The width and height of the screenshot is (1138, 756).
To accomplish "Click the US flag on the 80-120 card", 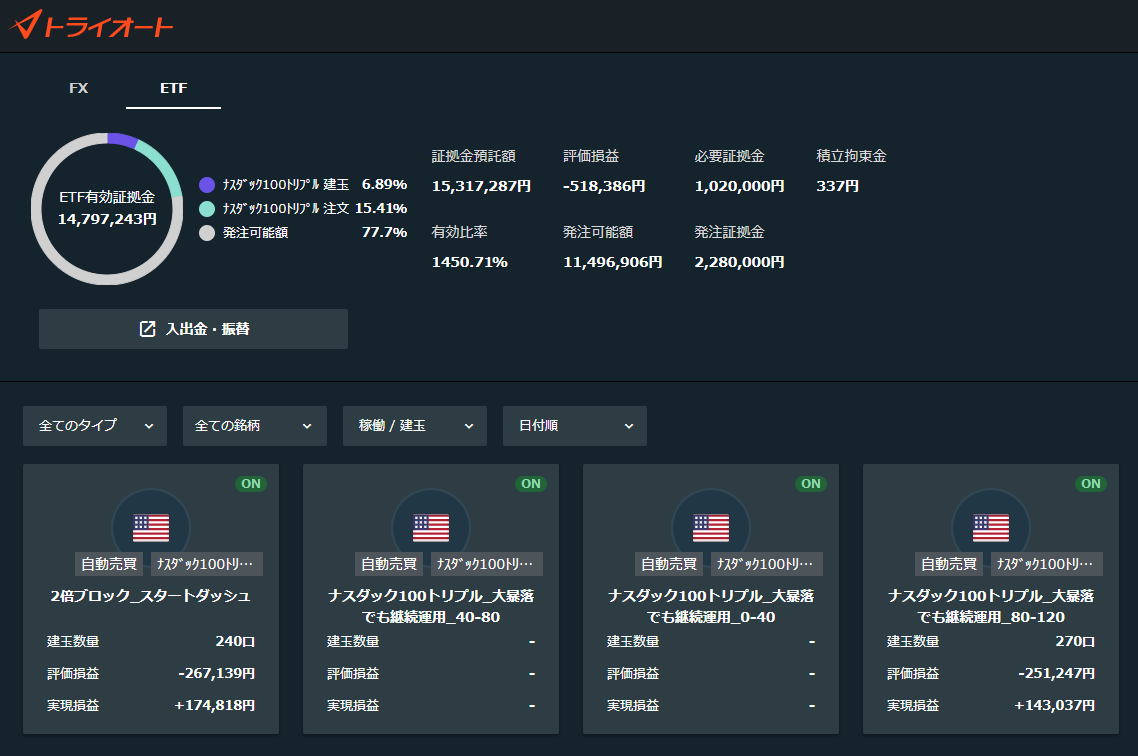I will coord(991,527).
